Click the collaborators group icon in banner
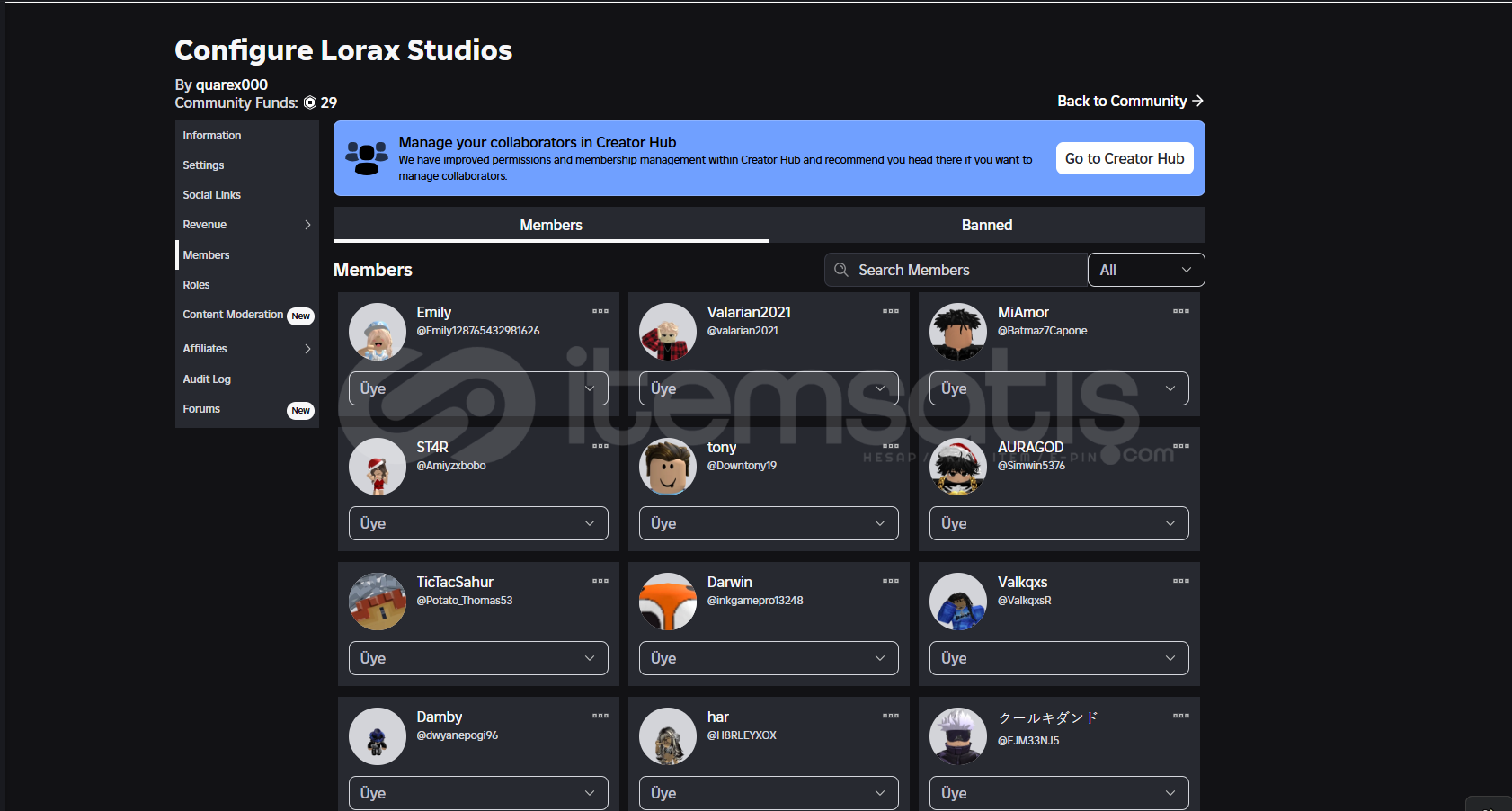This screenshot has height=811, width=1512. (x=367, y=158)
